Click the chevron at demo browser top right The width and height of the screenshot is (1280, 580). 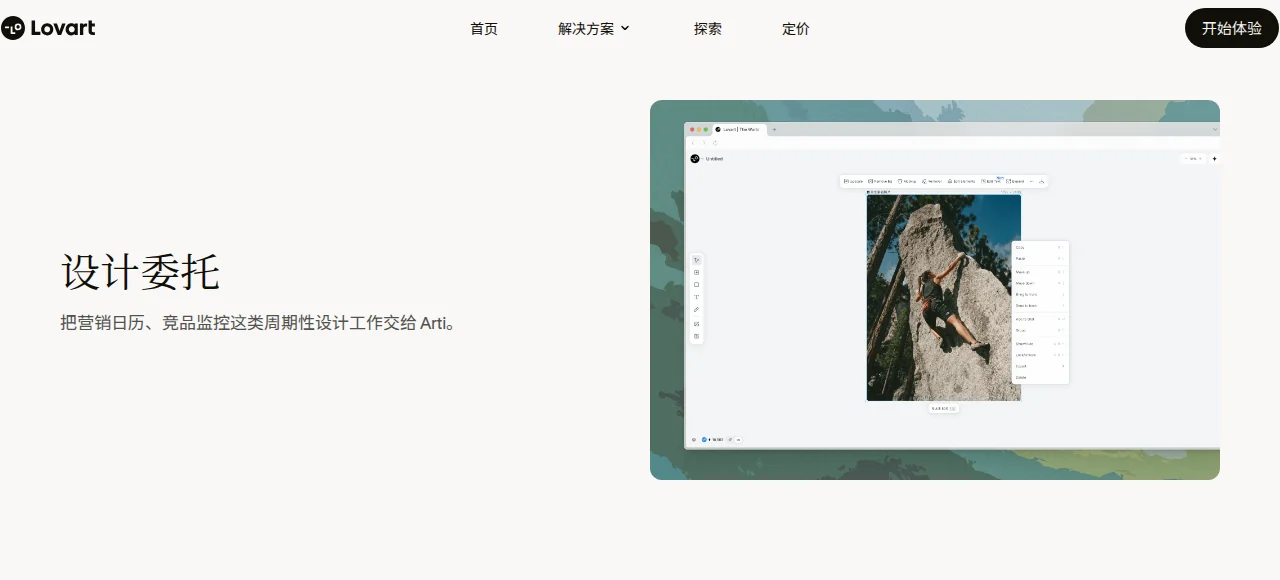pyautogui.click(x=1215, y=129)
